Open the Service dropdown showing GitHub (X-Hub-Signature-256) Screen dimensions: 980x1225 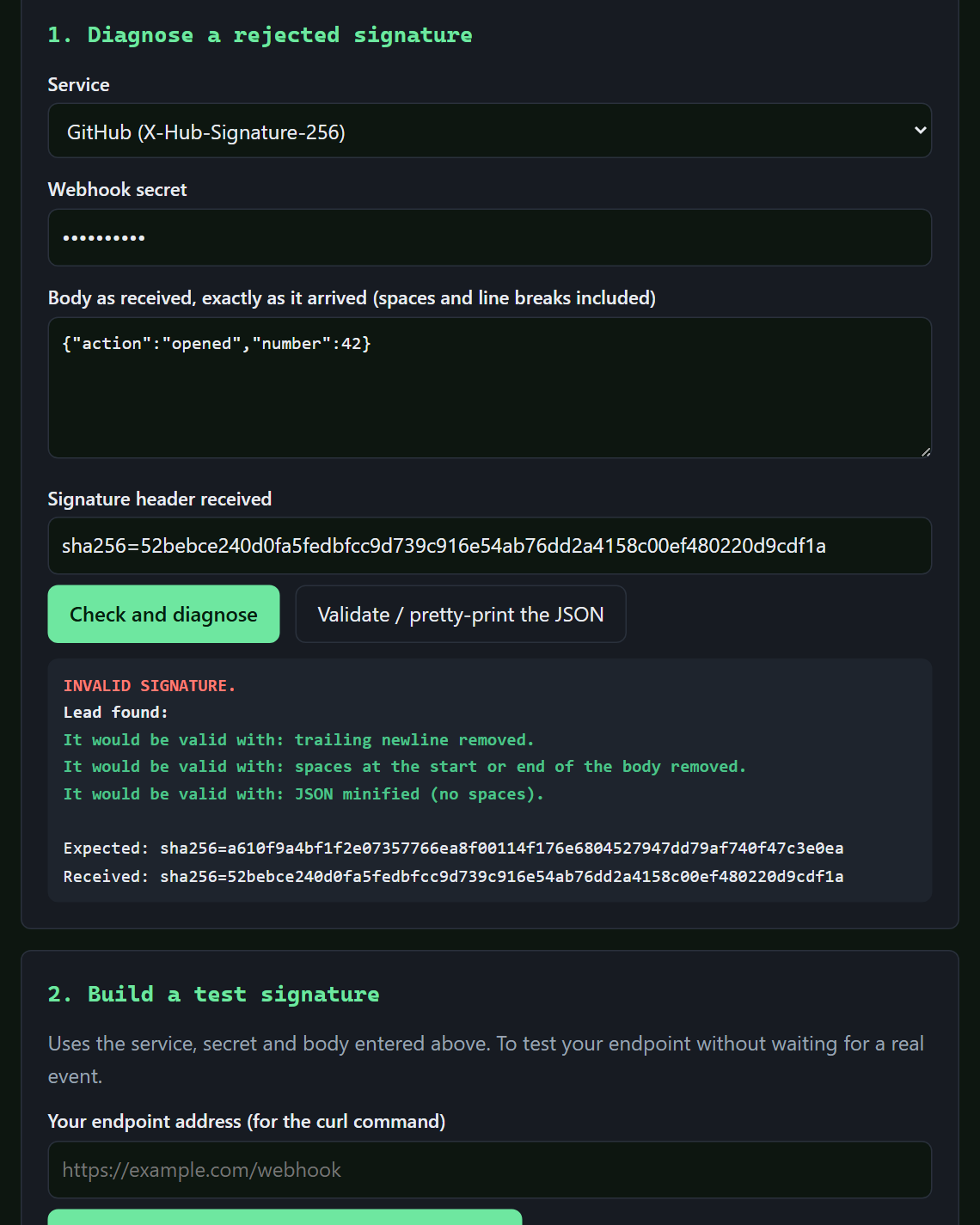click(489, 131)
